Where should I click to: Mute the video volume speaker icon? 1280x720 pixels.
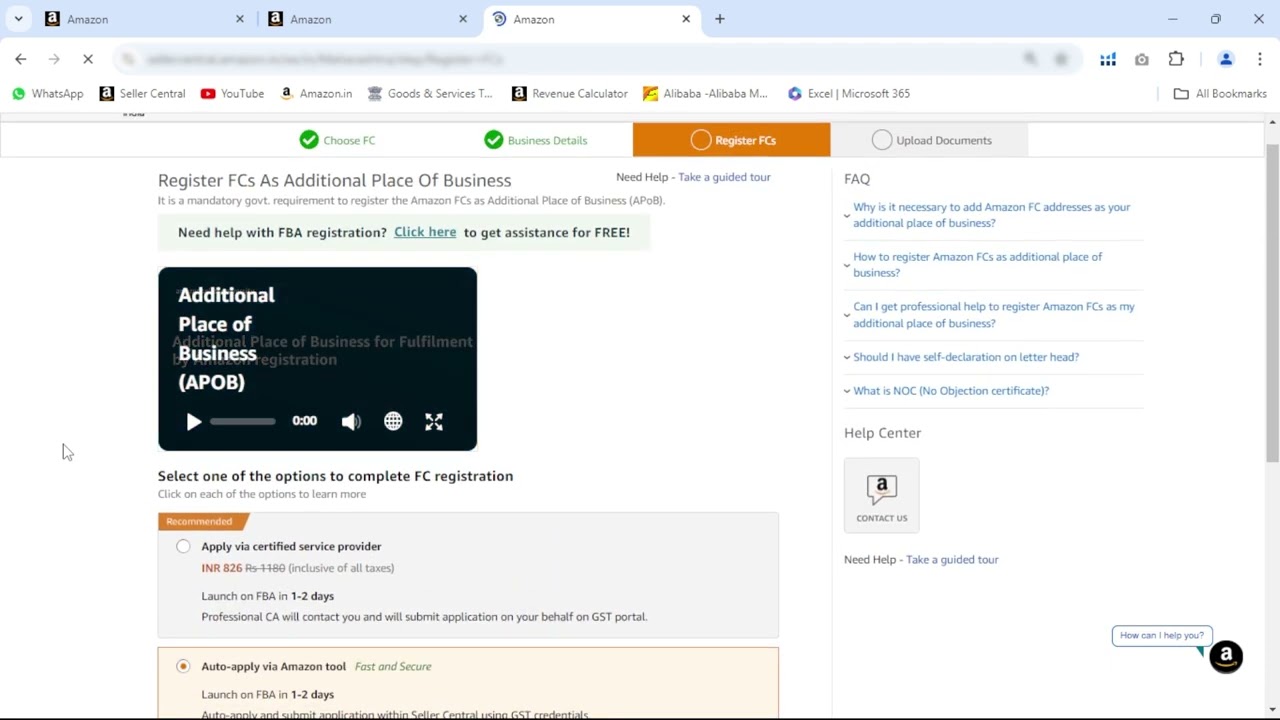tap(351, 422)
